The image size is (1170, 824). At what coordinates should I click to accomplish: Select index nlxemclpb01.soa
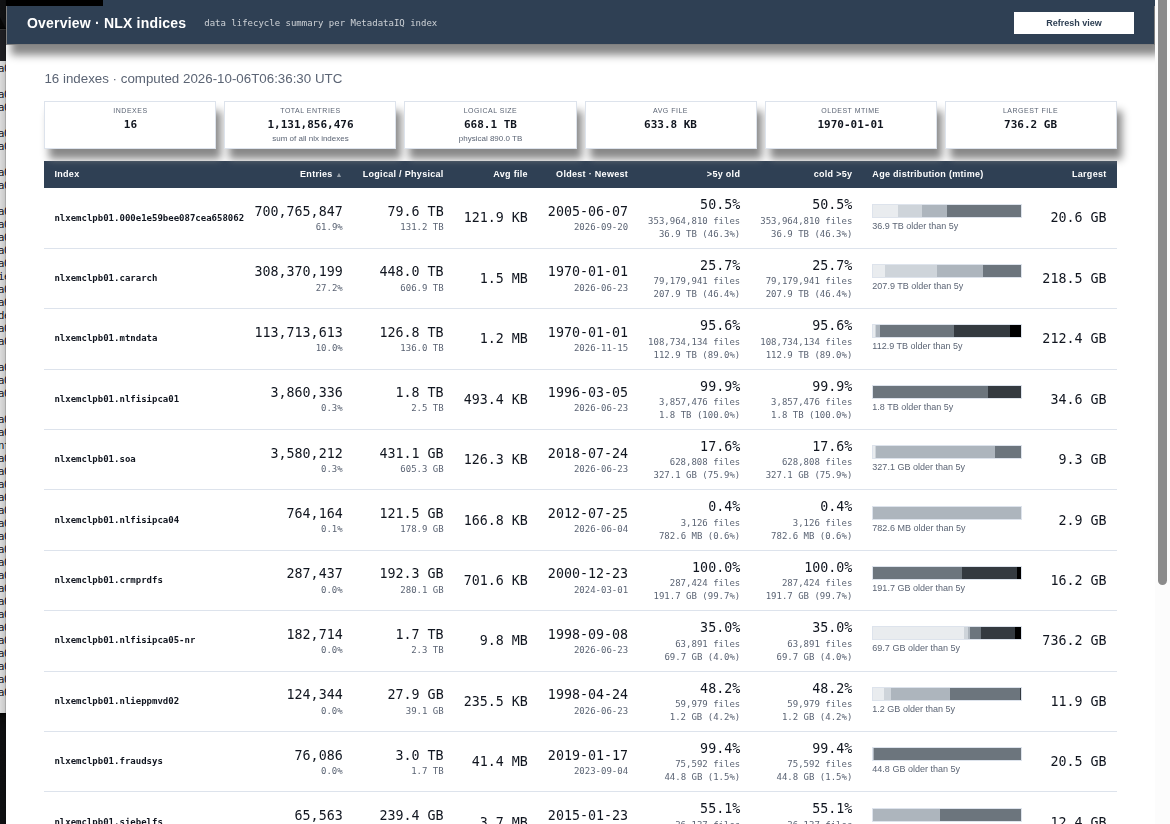(x=95, y=459)
